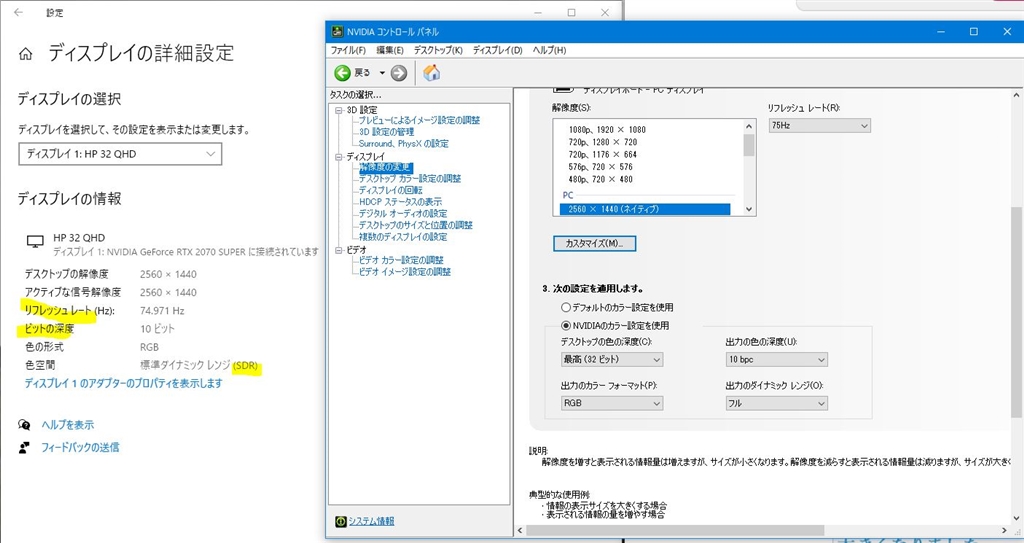
Task: Open the home icon in NVIDIA toolbar
Action: click(431, 73)
